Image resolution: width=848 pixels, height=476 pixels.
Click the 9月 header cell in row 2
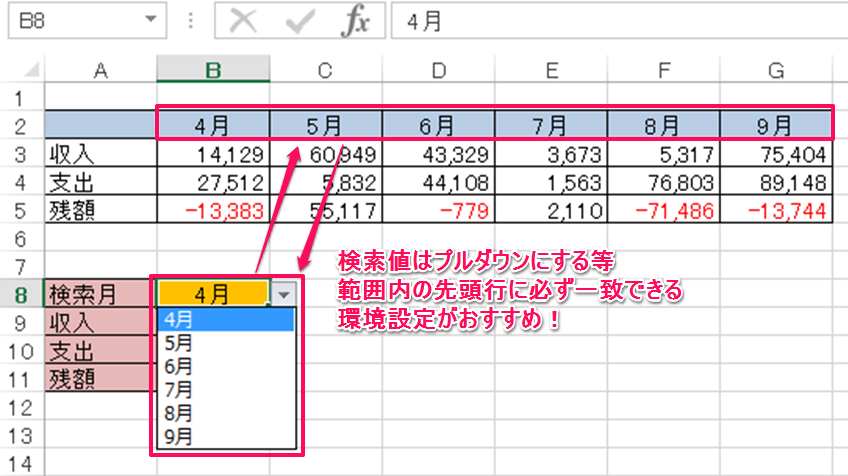[777, 126]
